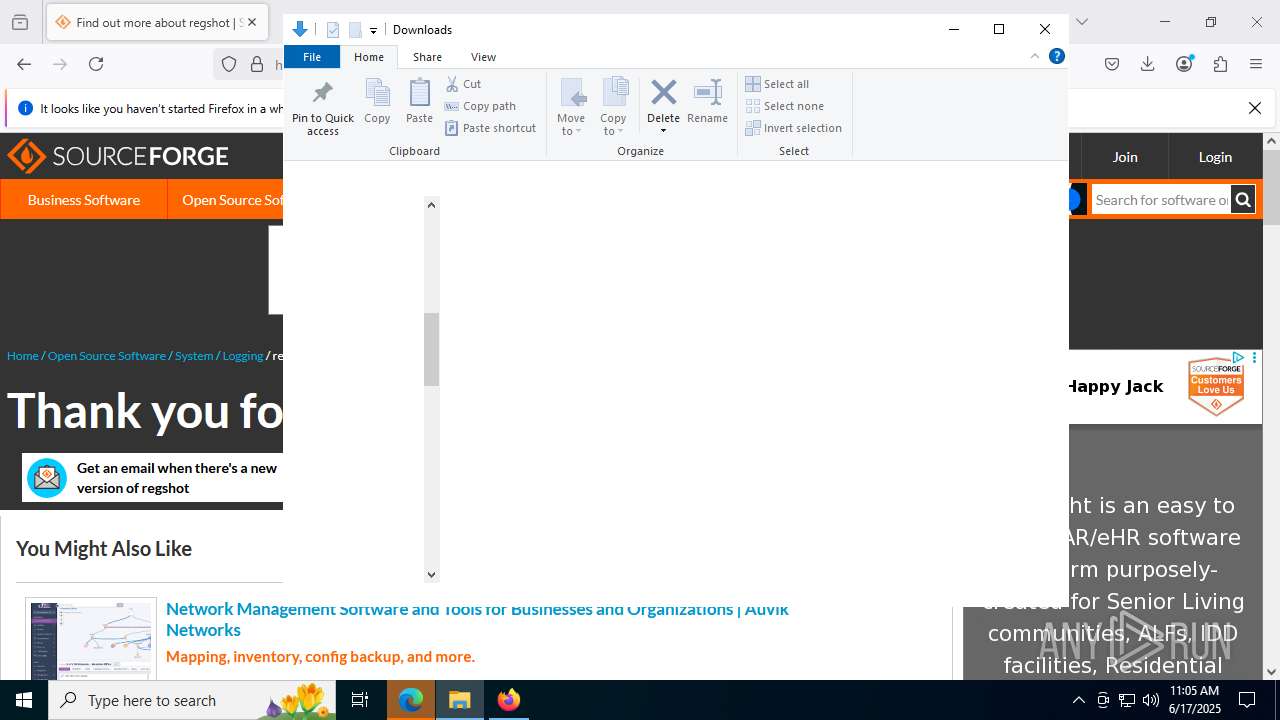Switch to the Share ribbon tab
Screen dimensions: 1280x720
click(427, 57)
